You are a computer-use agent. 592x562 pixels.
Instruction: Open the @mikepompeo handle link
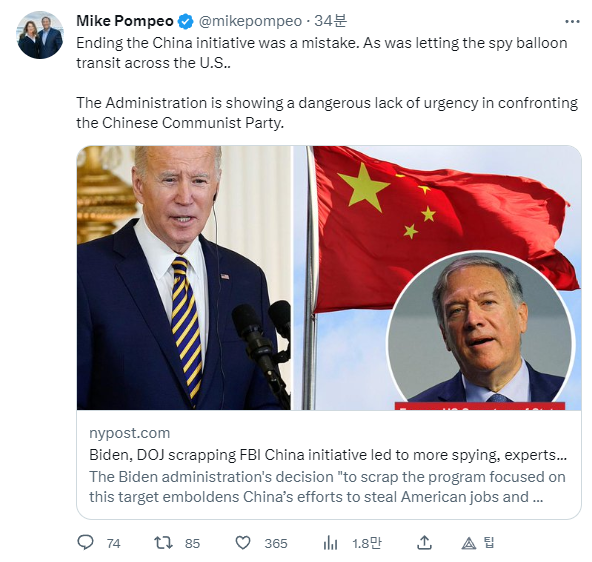click(250, 21)
